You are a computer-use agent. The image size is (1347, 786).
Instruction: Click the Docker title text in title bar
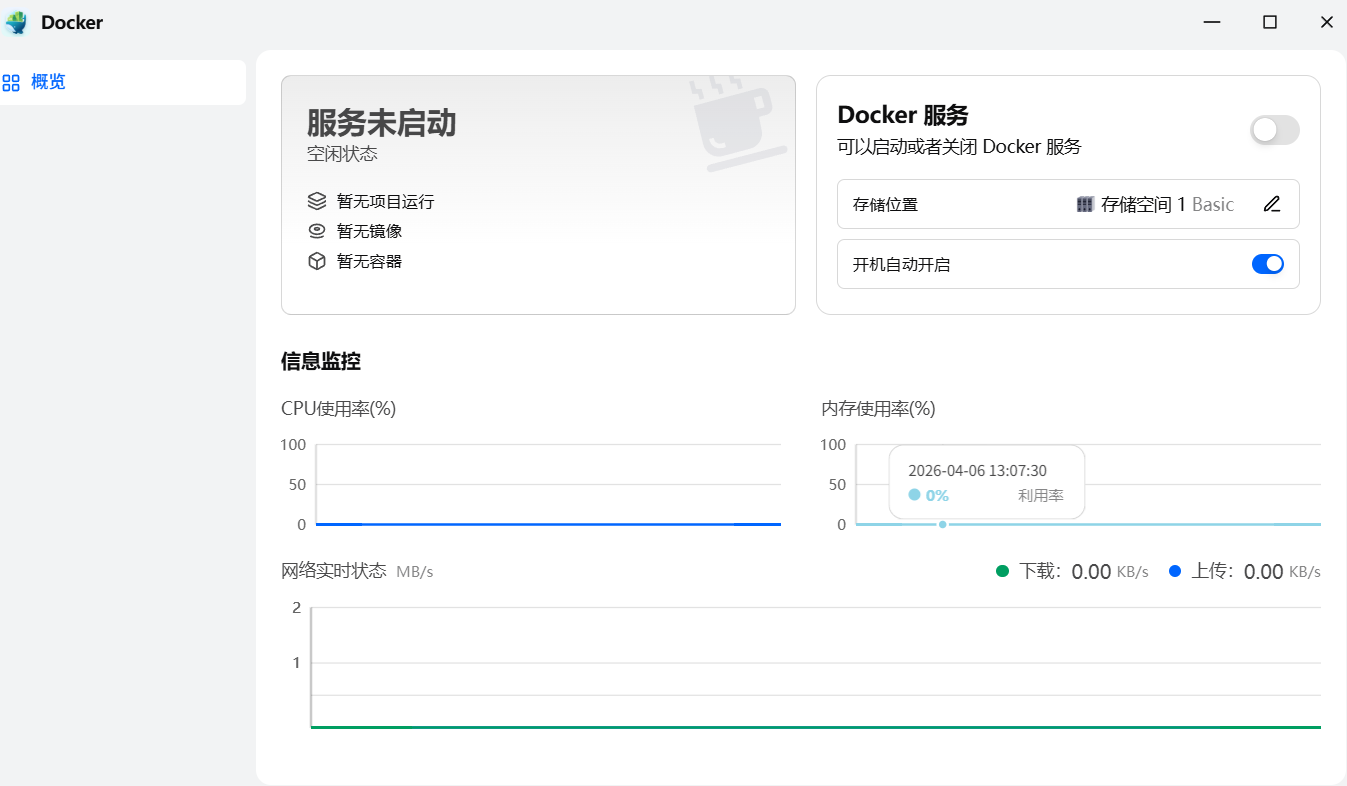coord(72,22)
